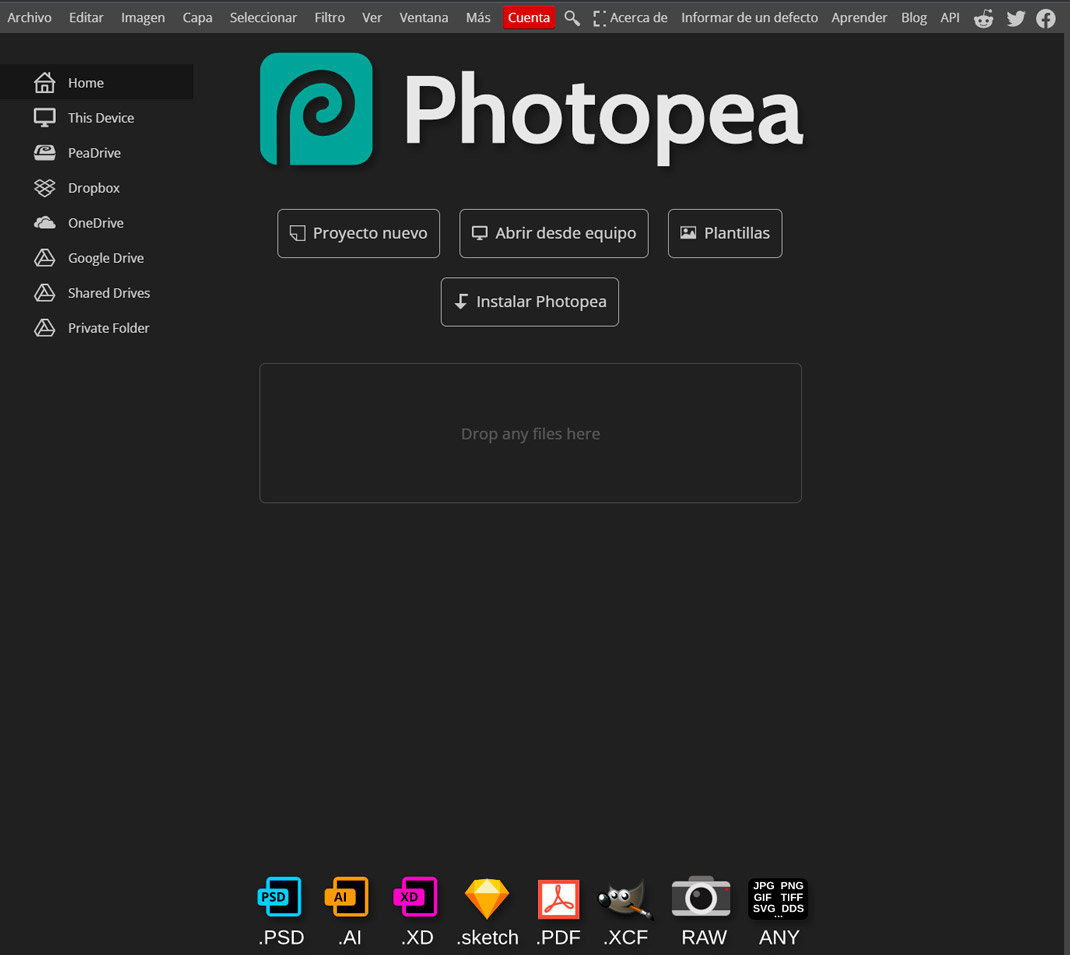1070x955 pixels.
Task: Open the Aprender link
Action: coord(859,18)
